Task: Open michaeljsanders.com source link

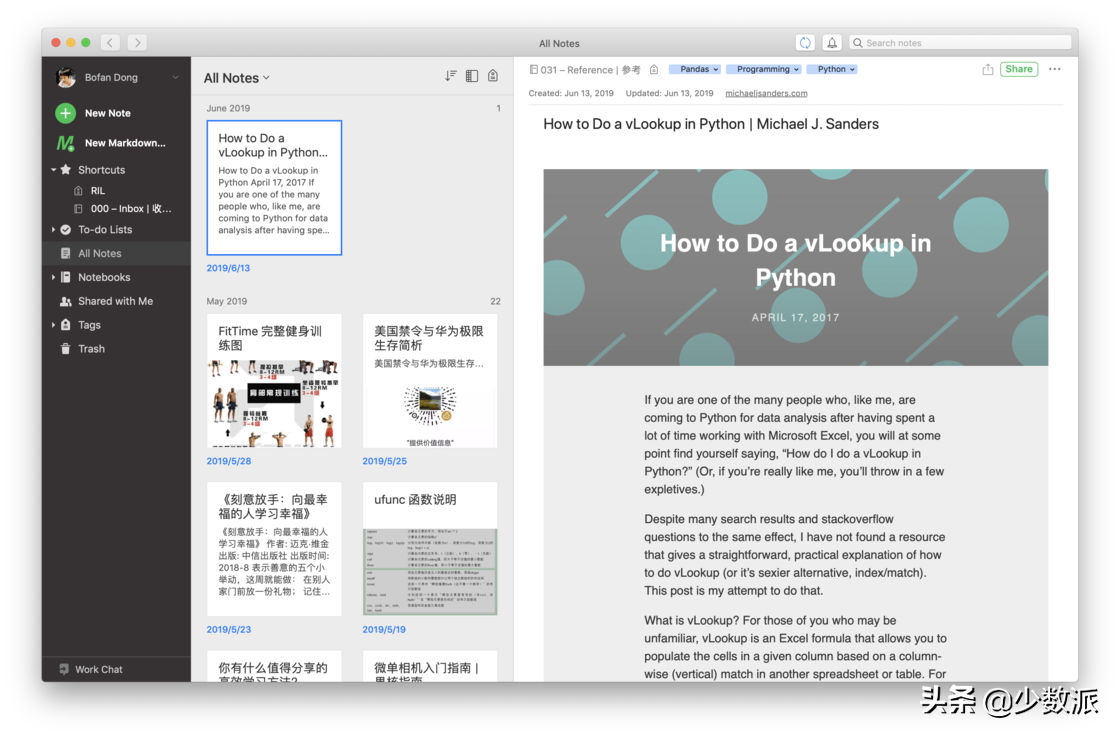Action: 766,93
